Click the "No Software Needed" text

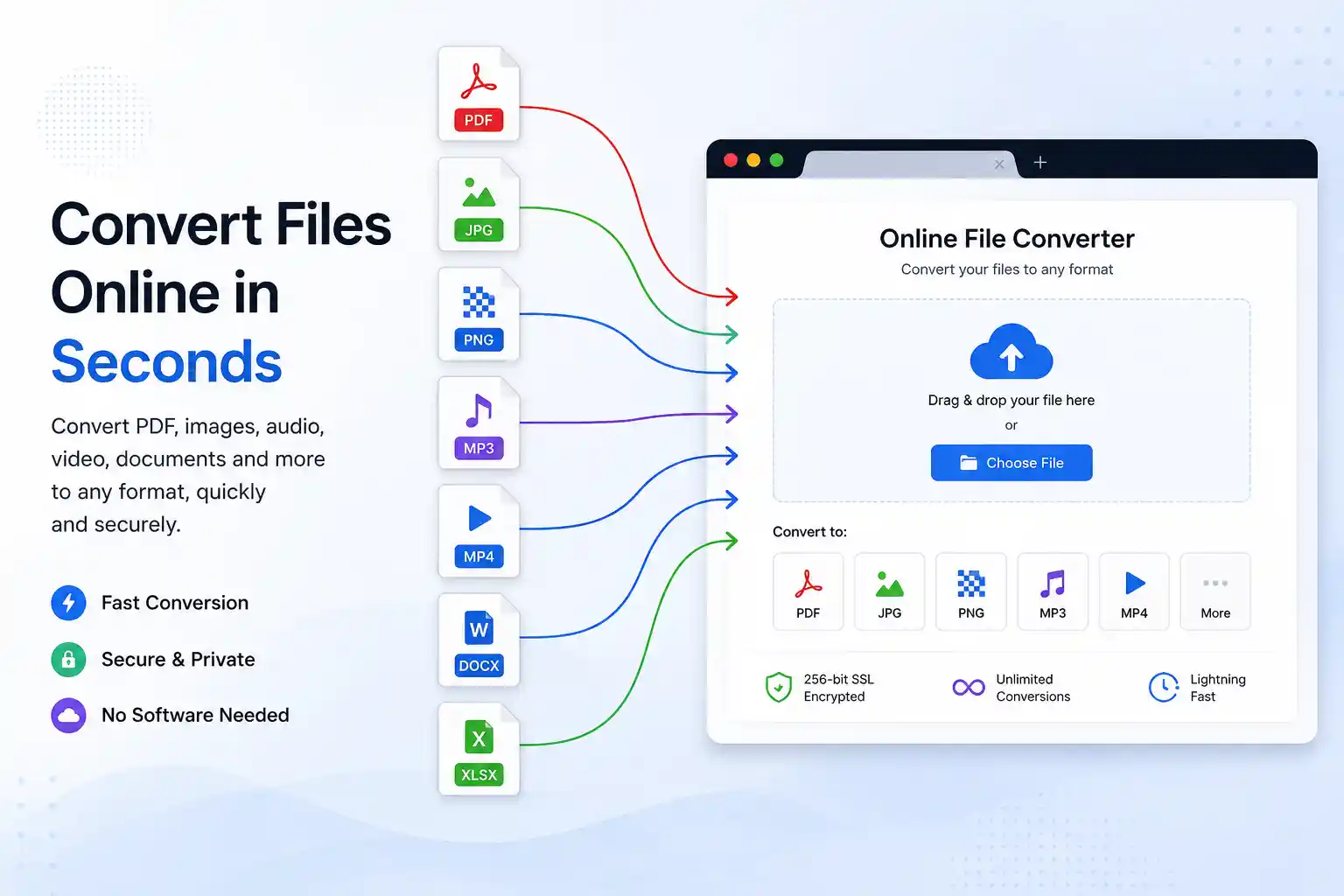pyautogui.click(x=195, y=716)
